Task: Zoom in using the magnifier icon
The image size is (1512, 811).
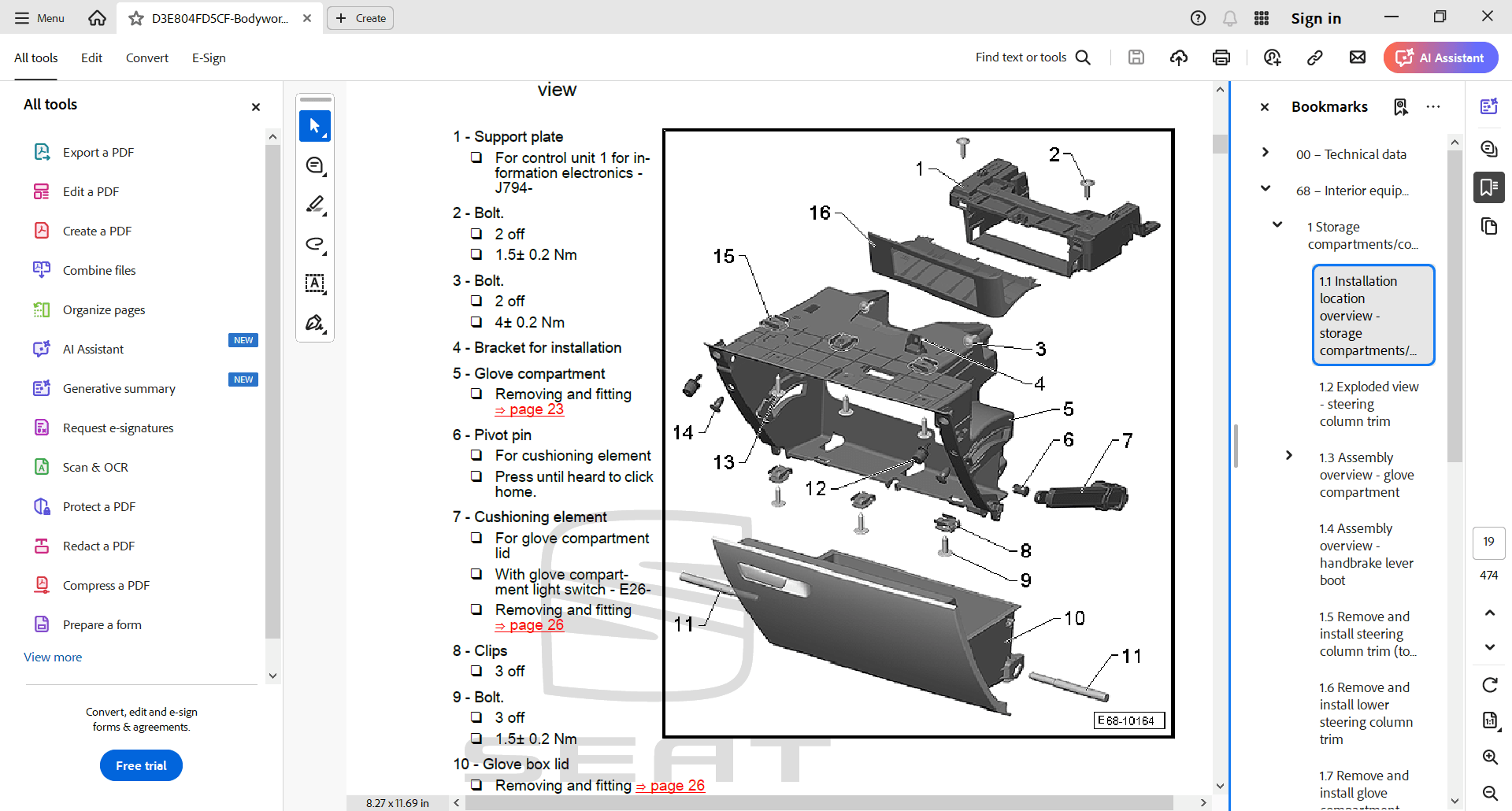Action: coord(1489,757)
